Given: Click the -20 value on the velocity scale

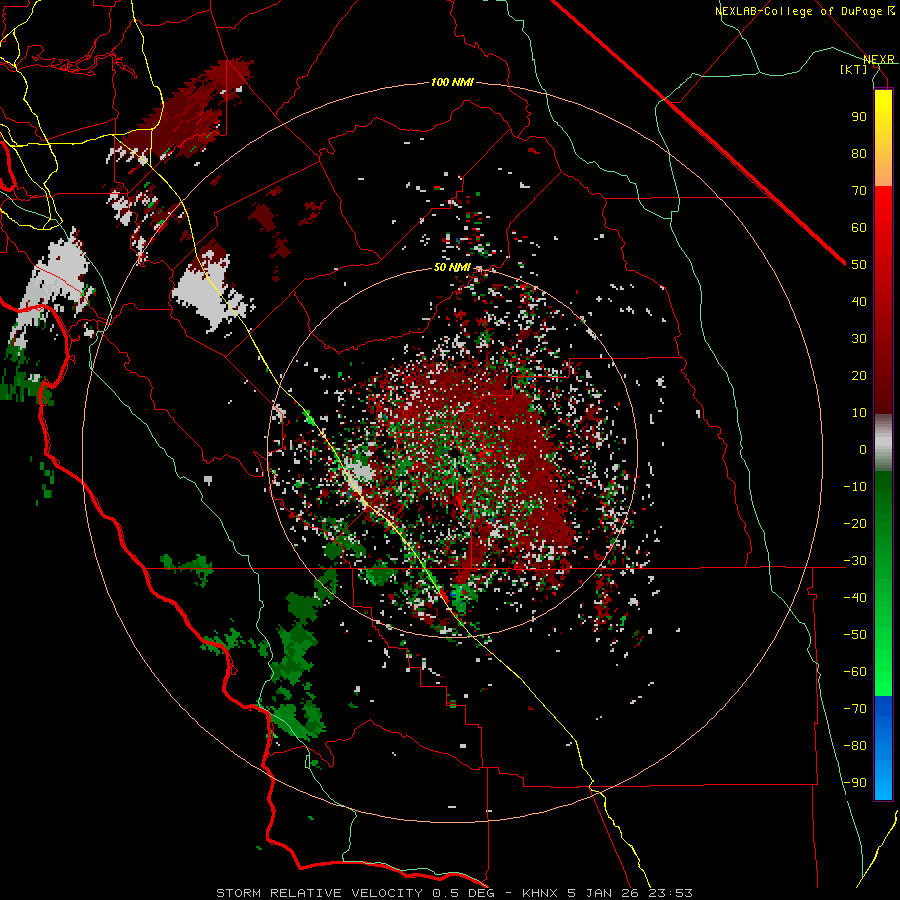Looking at the screenshot, I should tap(855, 524).
